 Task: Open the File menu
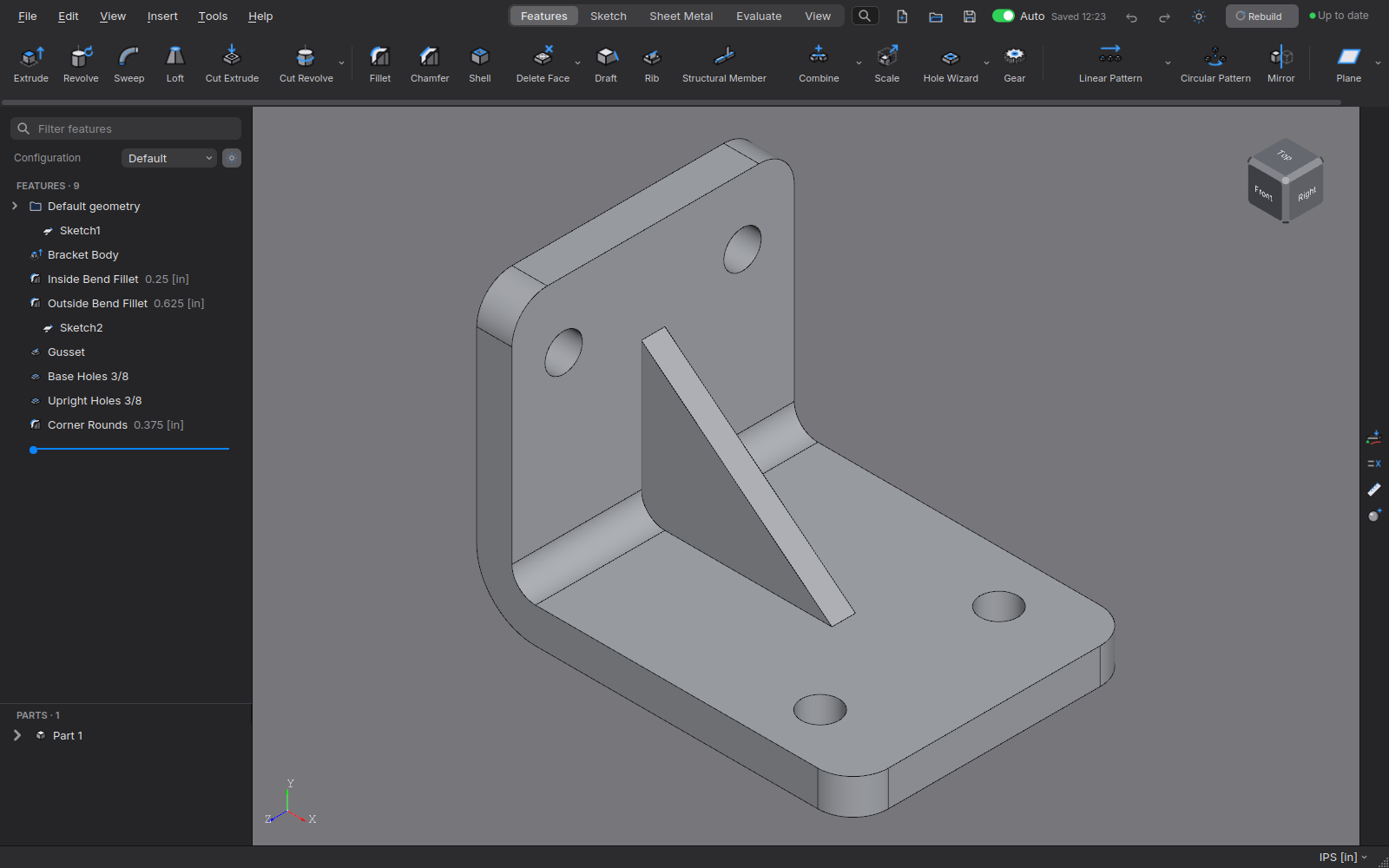click(28, 16)
